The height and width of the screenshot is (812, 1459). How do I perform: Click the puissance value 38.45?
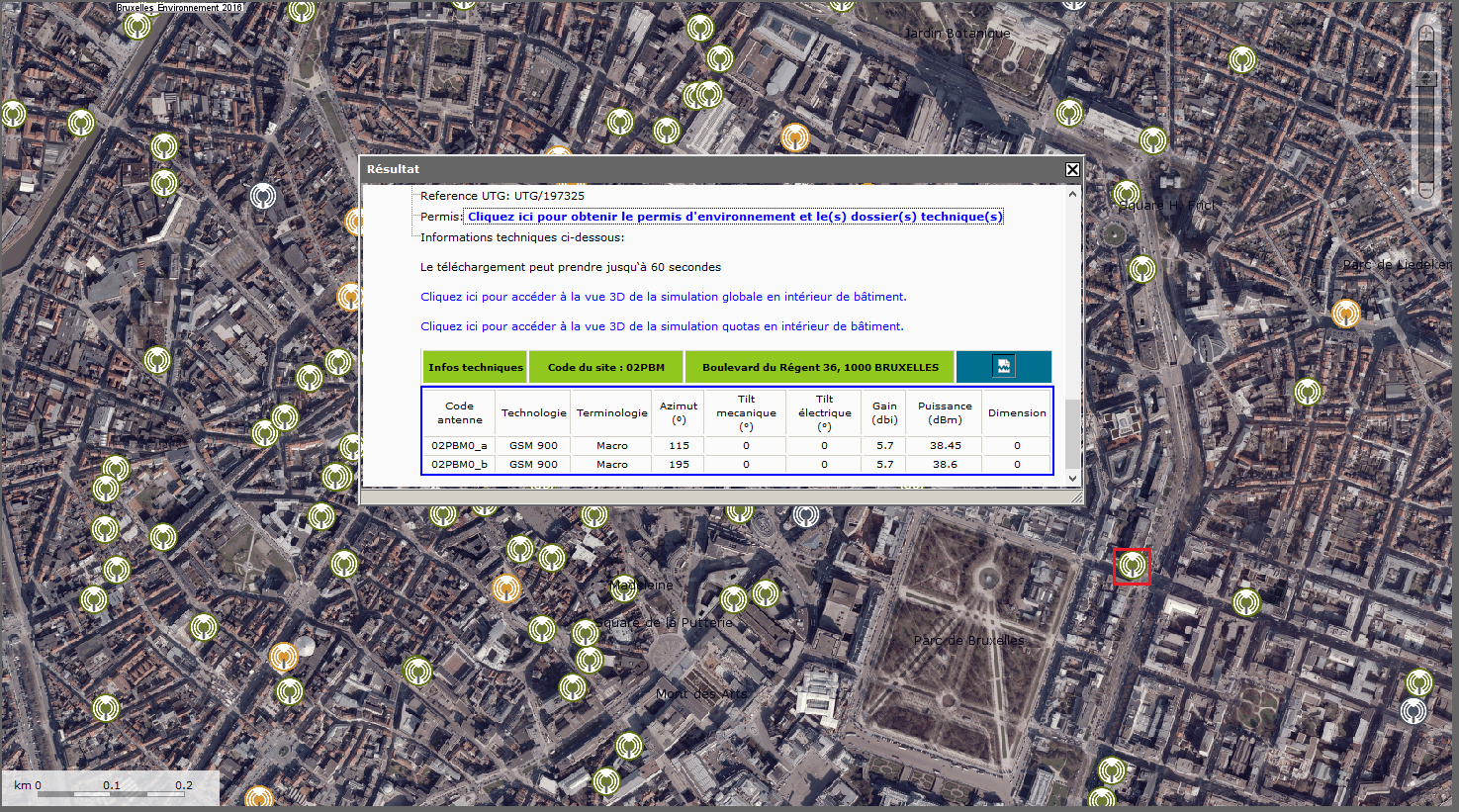945,446
